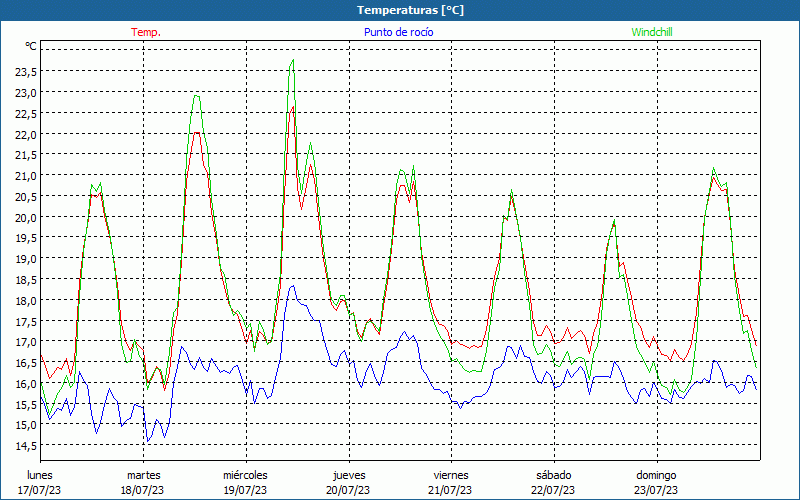Click the martes day label
800x500 pixels.
pyautogui.click(x=143, y=475)
